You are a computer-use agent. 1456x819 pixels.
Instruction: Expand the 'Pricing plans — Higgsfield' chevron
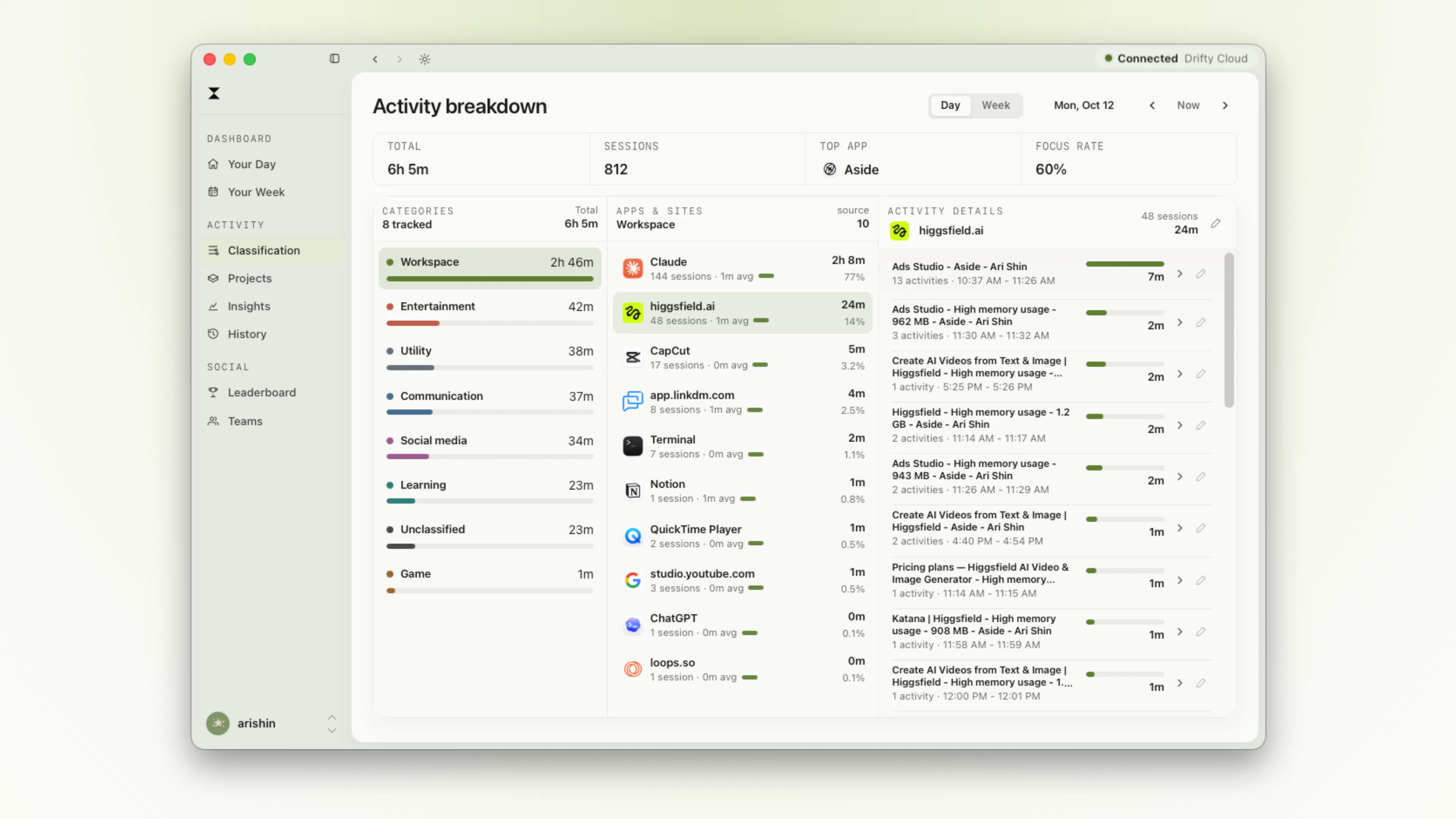(1180, 580)
